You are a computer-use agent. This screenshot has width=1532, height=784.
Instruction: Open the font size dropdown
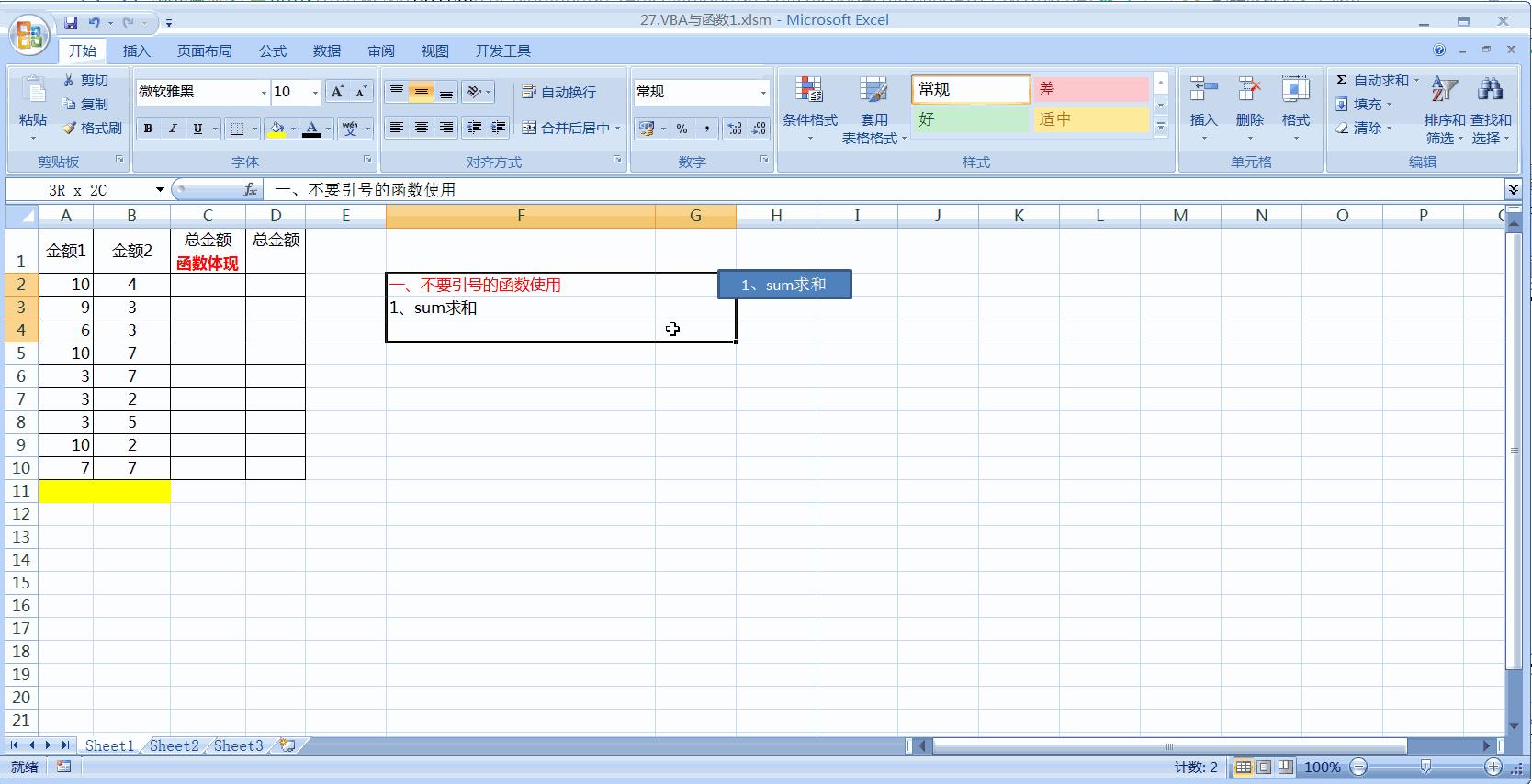(x=315, y=92)
